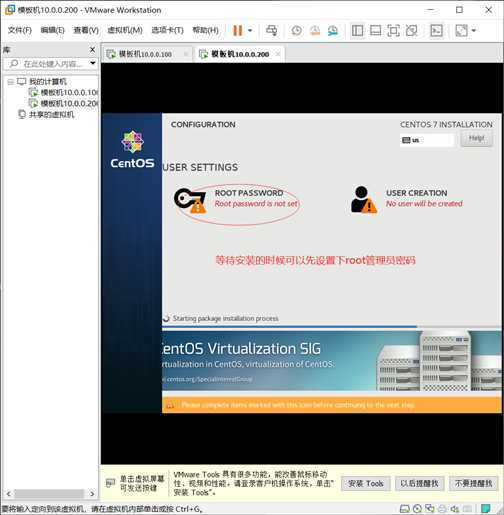Select the 模板机10.0.0.200 tab

[240, 54]
